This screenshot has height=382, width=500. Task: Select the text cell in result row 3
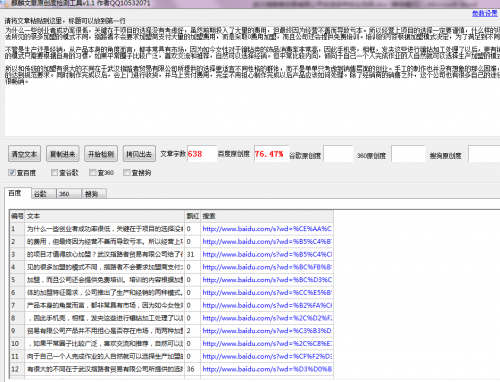(x=105, y=254)
